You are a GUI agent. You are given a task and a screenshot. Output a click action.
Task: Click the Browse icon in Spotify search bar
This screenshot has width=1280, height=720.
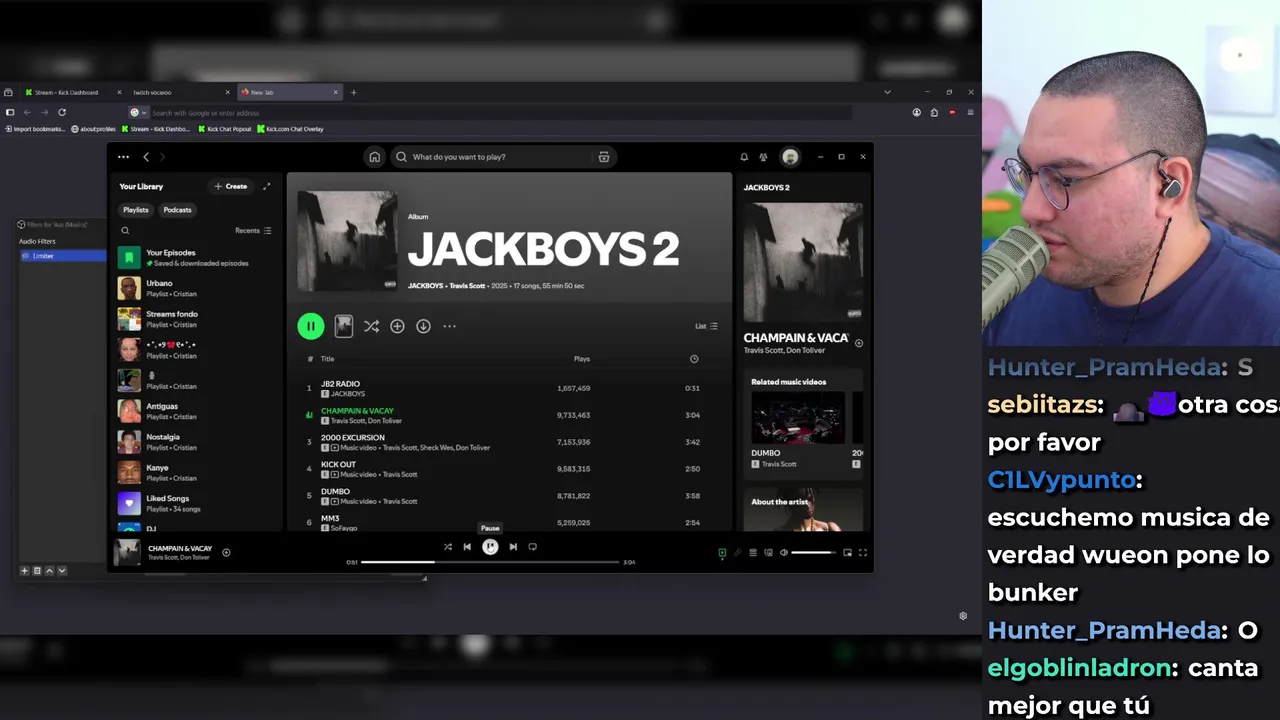[x=604, y=157]
